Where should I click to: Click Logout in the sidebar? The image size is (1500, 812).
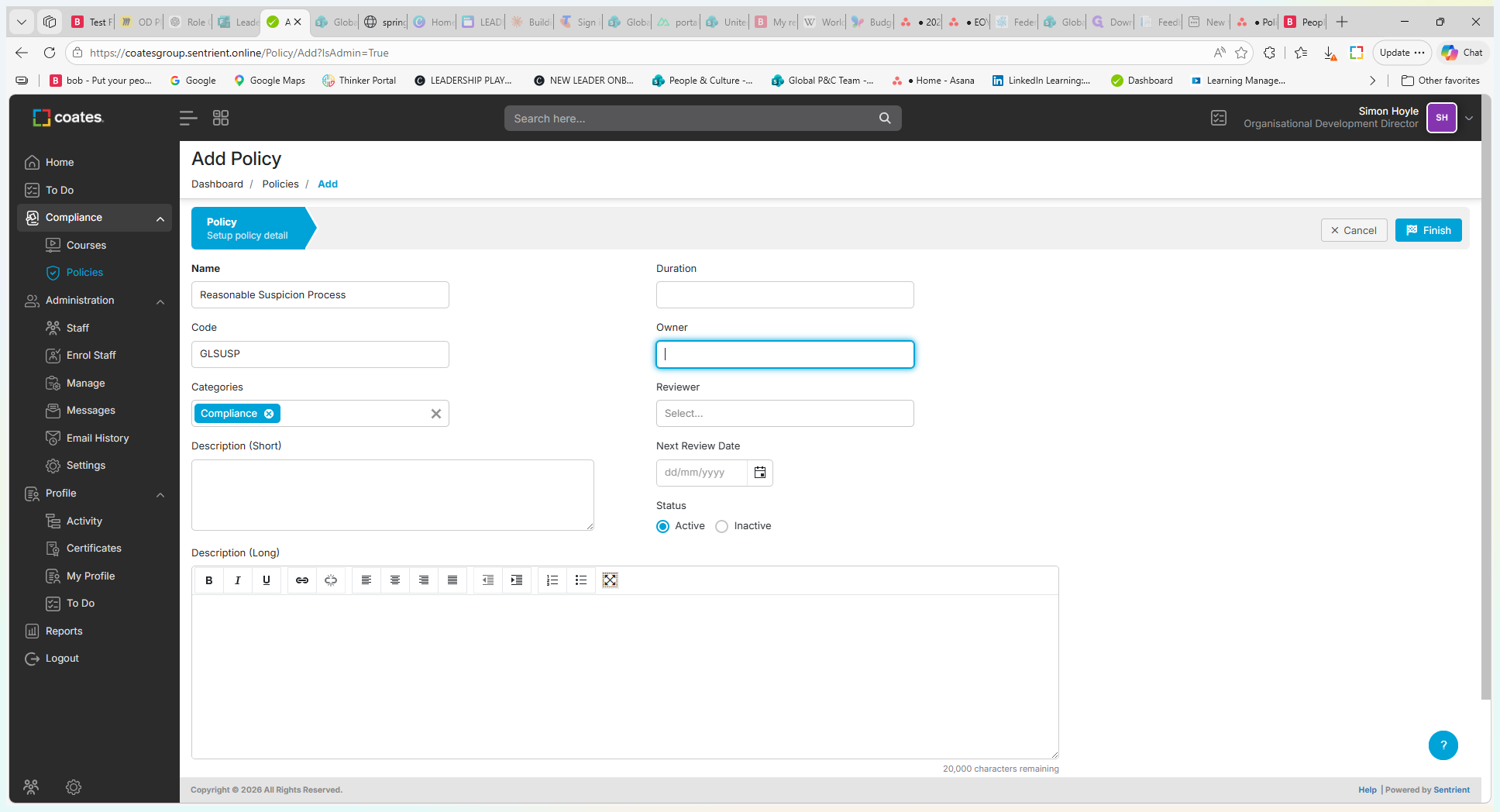pyautogui.click(x=62, y=659)
